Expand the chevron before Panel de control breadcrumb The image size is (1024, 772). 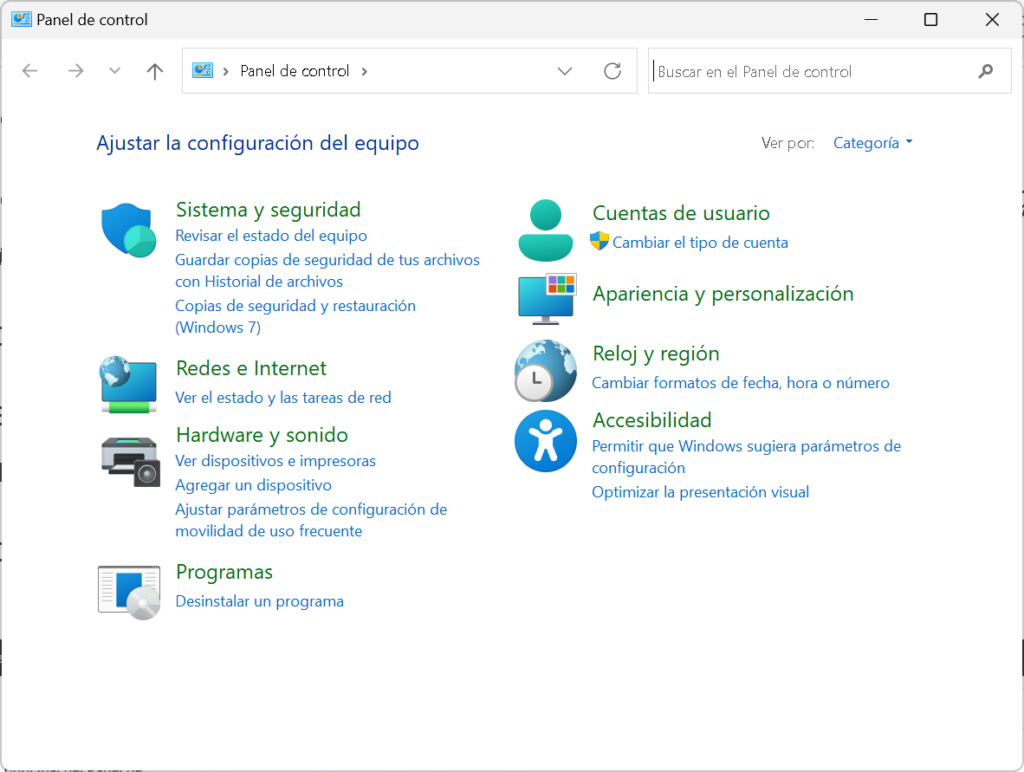click(225, 71)
